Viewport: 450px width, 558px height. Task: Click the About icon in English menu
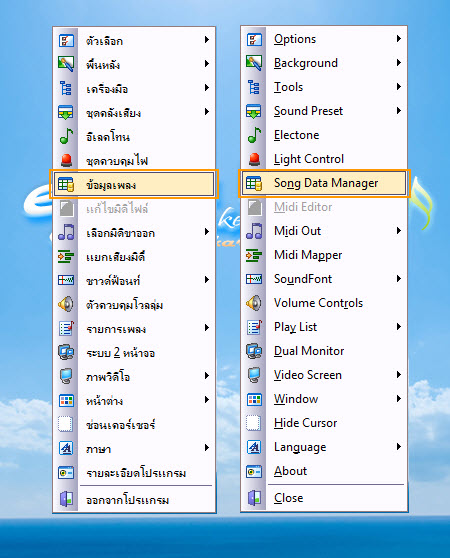[254, 471]
